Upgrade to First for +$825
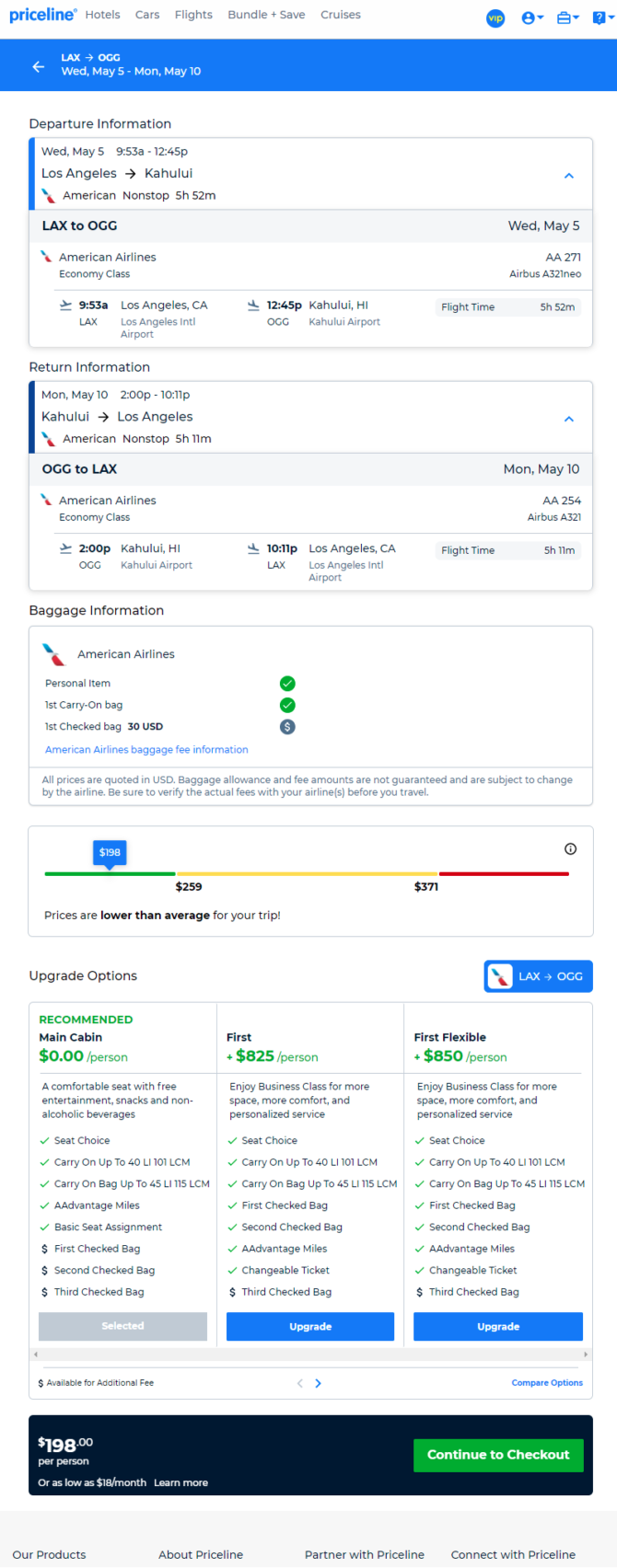 (310, 1327)
